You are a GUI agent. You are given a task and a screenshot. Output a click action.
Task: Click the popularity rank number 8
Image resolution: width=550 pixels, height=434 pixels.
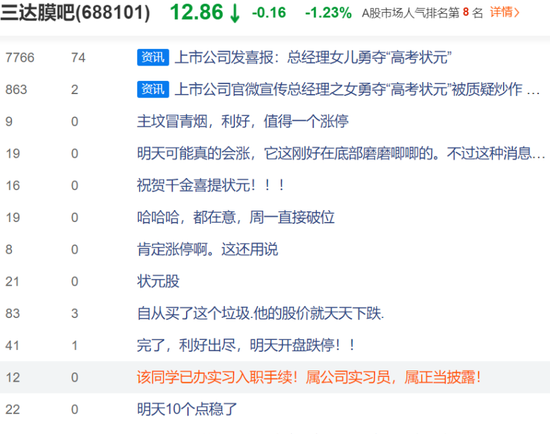(466, 12)
